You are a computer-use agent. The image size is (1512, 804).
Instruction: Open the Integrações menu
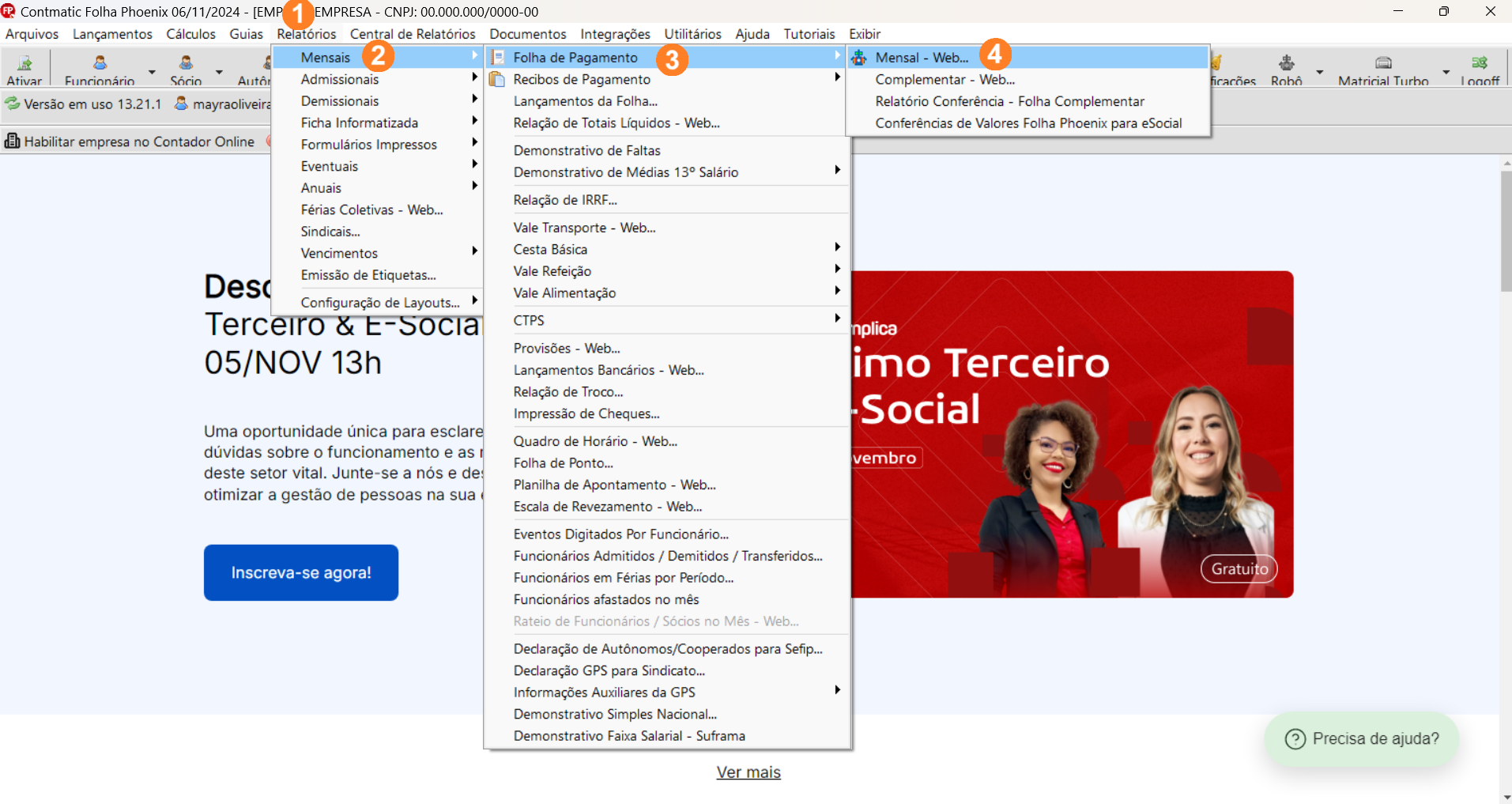pos(615,34)
